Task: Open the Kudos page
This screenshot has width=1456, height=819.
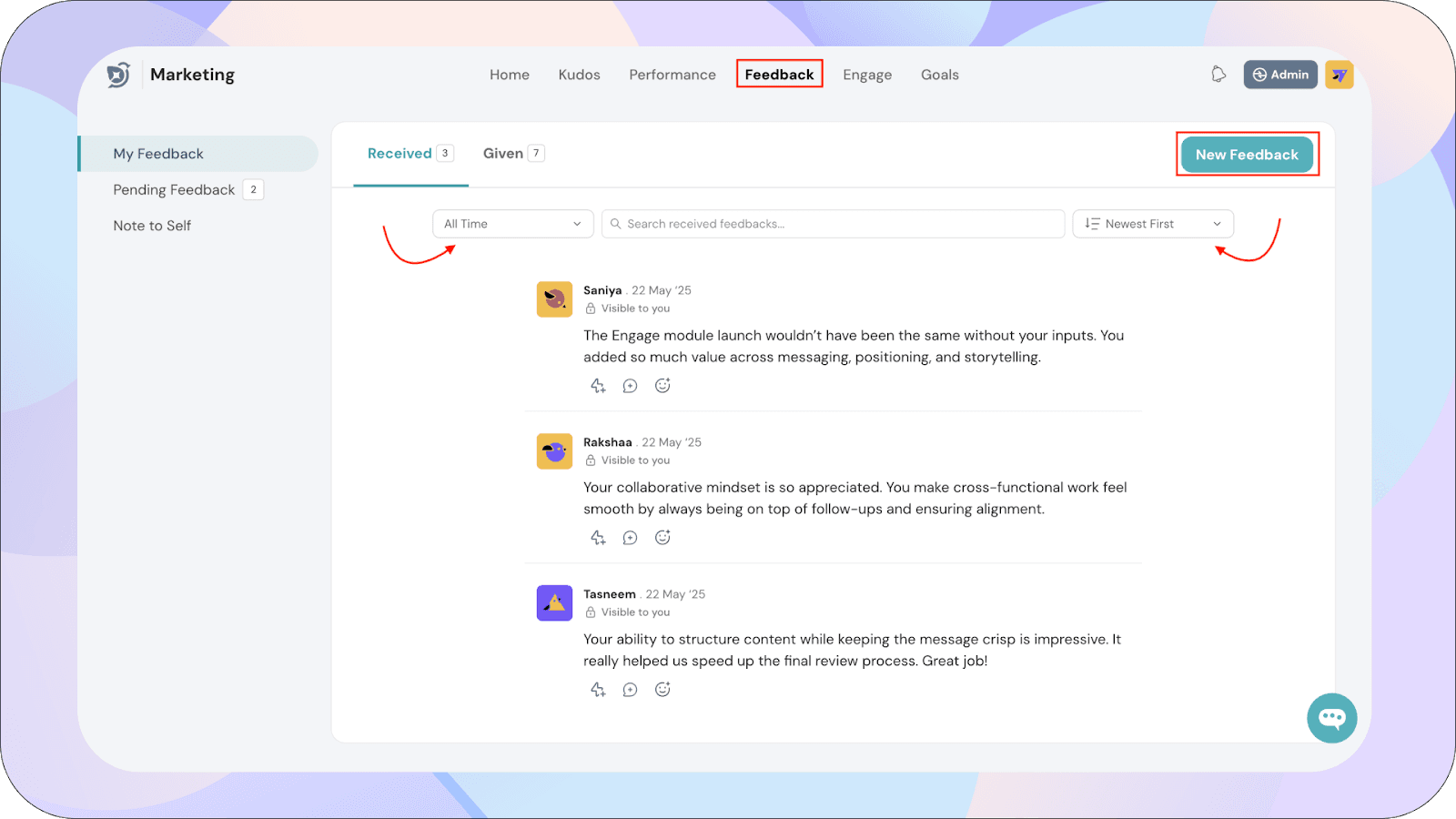Action: 579,75
